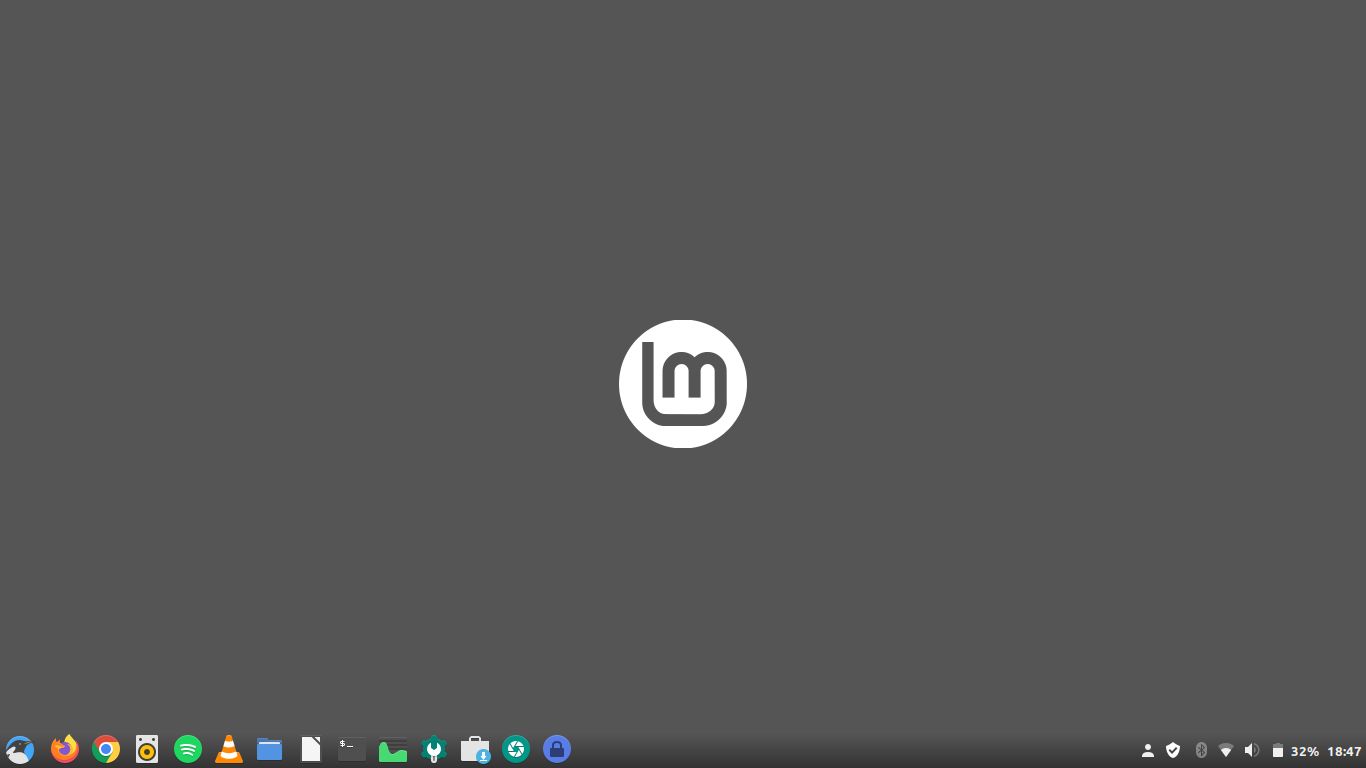This screenshot has height=768, width=1366.
Task: Launch a terminal window
Action: tap(351, 749)
